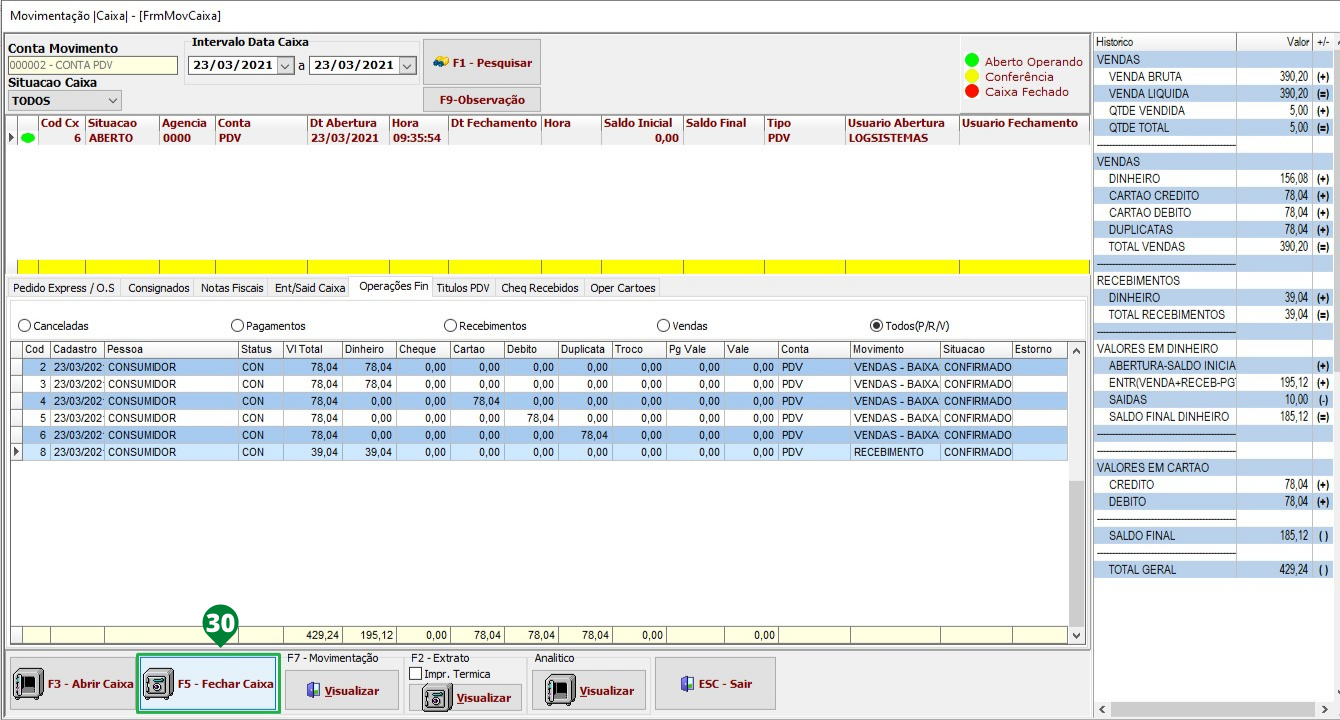Switch to the Notas Fiscais tab
Viewport: 1340px width, 720px height.
pos(232,288)
